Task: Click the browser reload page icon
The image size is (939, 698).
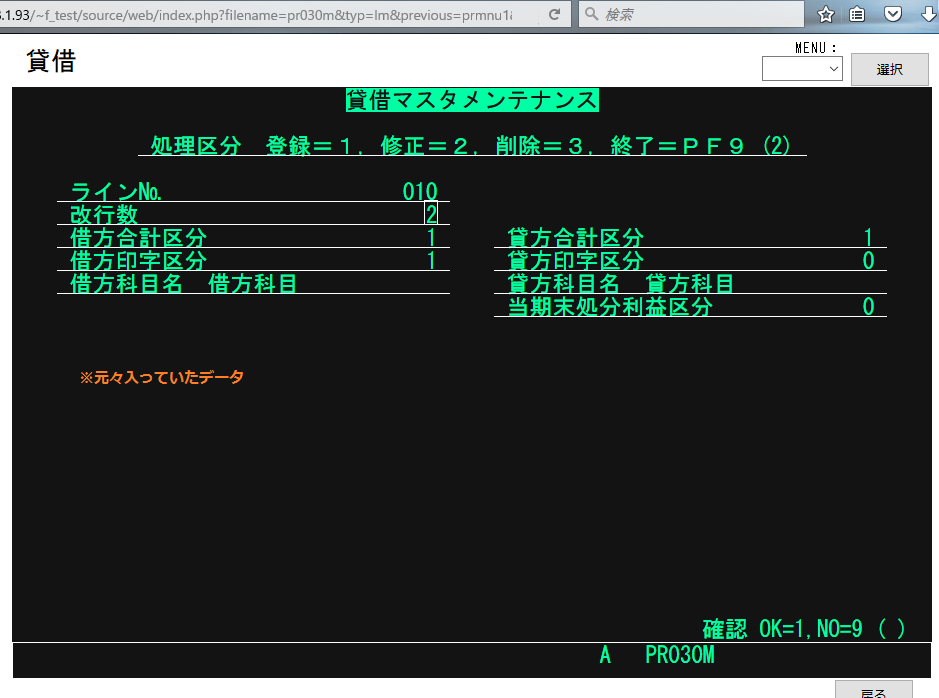Action: coord(555,15)
